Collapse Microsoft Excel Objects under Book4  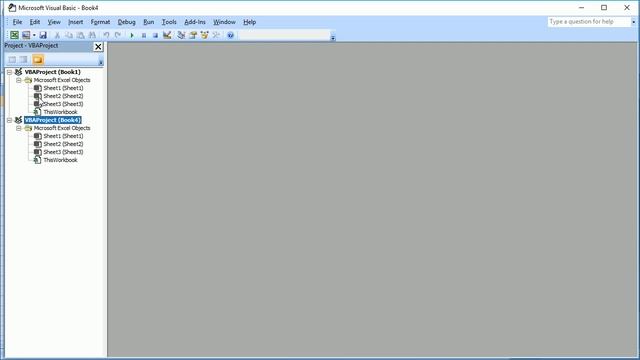click(19, 128)
